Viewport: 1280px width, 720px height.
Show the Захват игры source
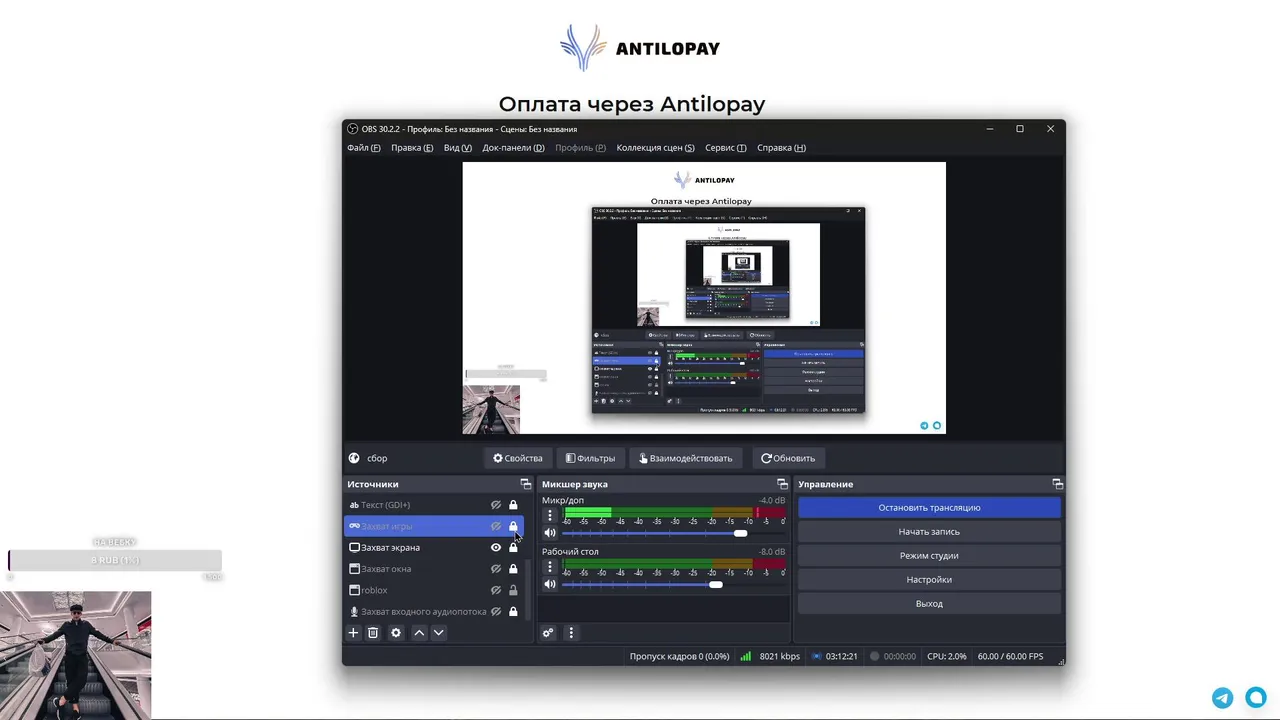coord(496,526)
